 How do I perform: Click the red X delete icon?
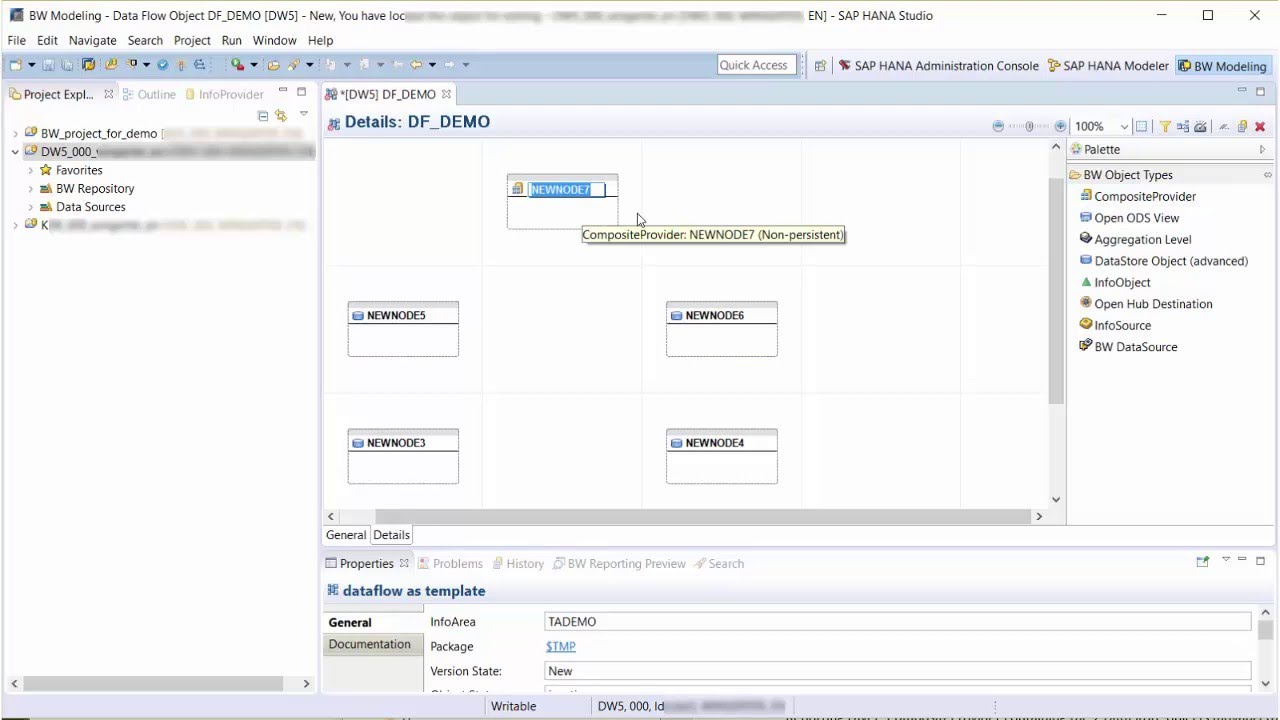1260,126
